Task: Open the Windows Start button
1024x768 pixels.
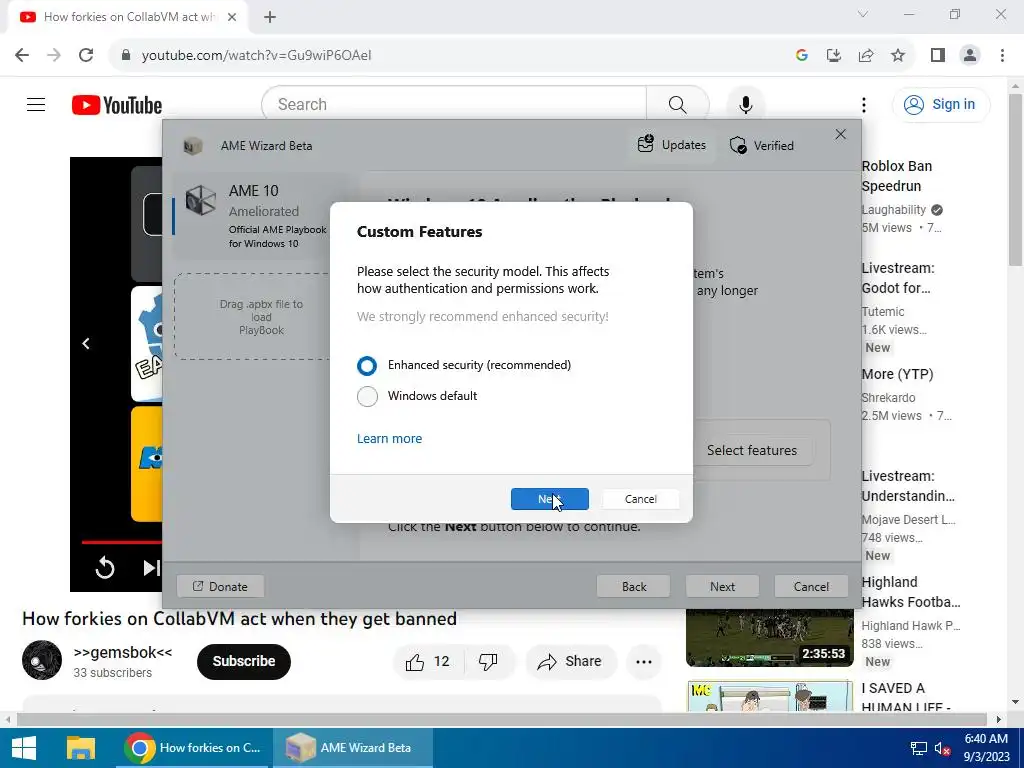Action: [24, 748]
